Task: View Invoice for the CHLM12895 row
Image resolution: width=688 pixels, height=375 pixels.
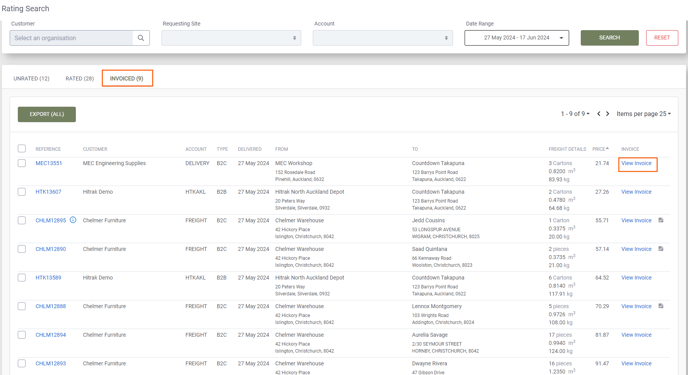Action: click(636, 220)
